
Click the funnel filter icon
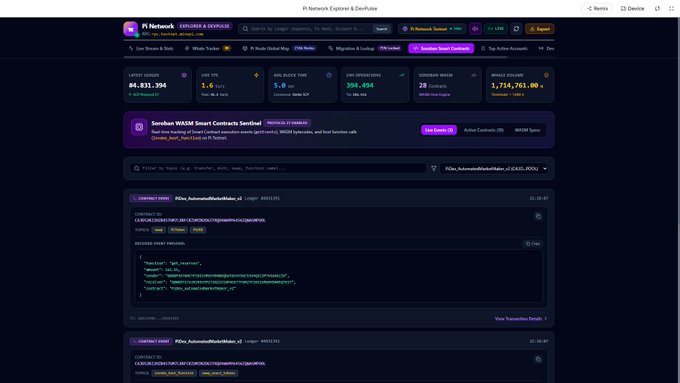[x=434, y=168]
